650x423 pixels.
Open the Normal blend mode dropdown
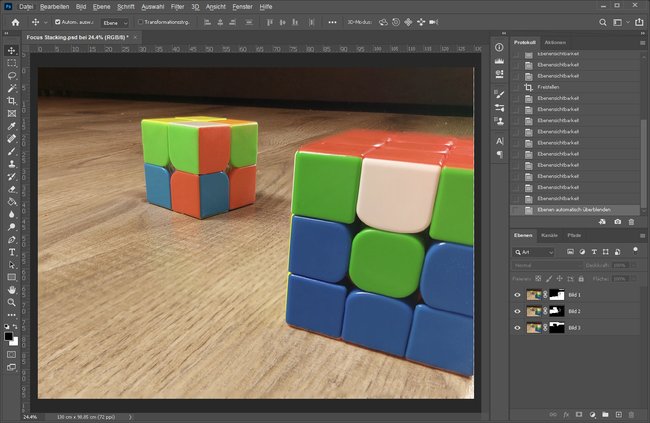click(x=547, y=265)
